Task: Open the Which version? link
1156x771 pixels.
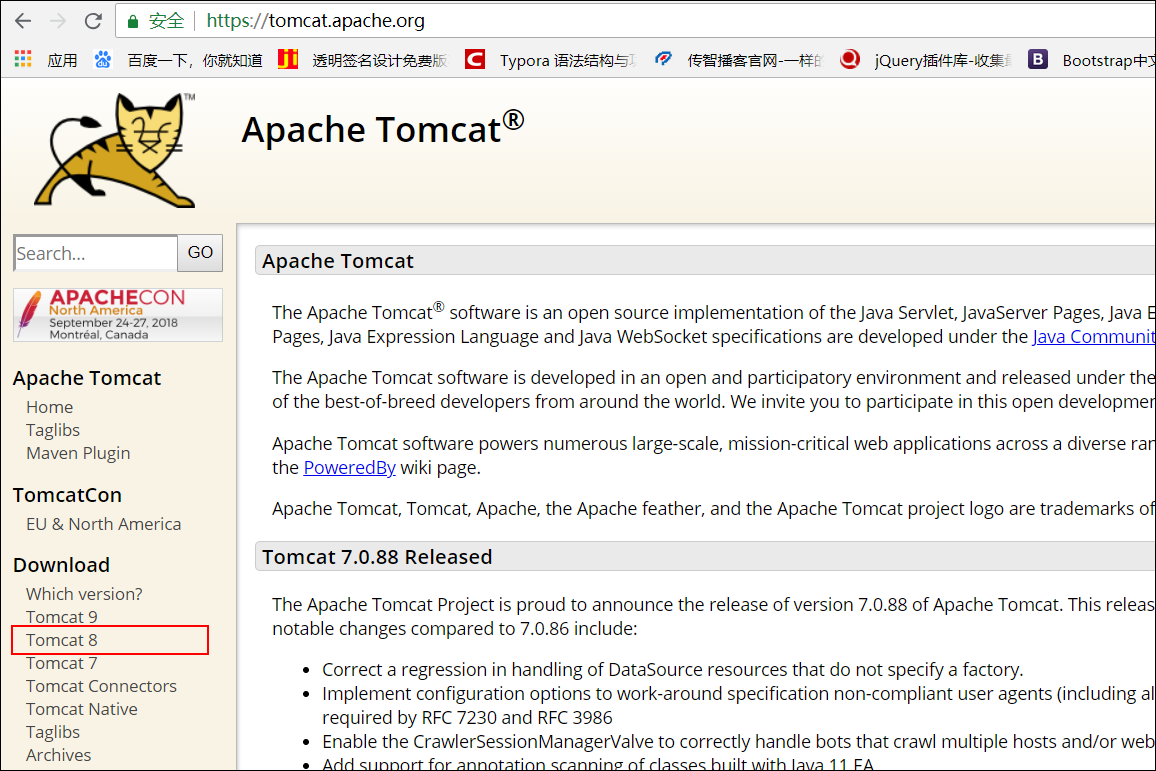Action: click(84, 593)
